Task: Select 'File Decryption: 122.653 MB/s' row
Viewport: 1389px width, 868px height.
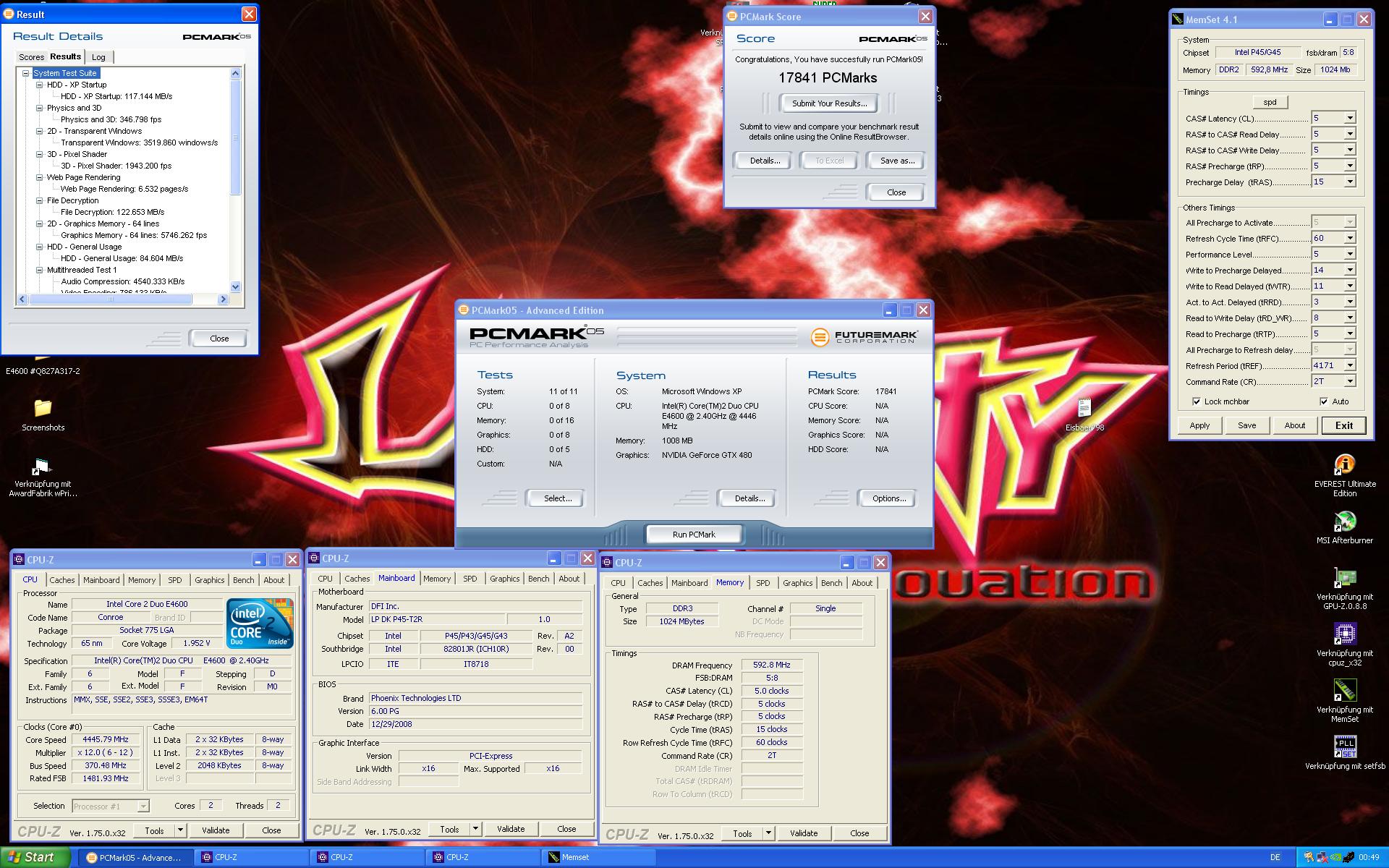Action: click(x=112, y=212)
